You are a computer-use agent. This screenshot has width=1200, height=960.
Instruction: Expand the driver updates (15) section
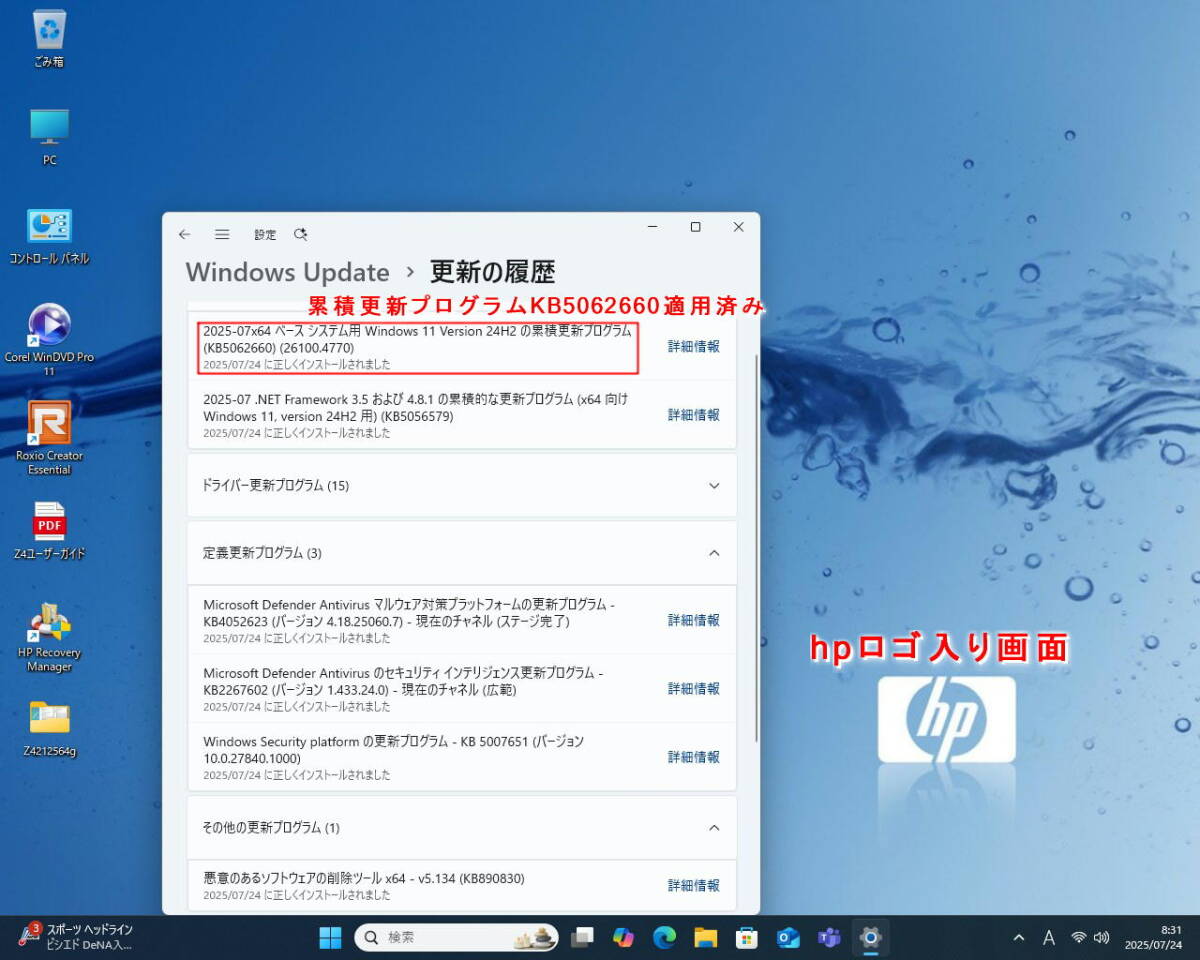(x=462, y=485)
